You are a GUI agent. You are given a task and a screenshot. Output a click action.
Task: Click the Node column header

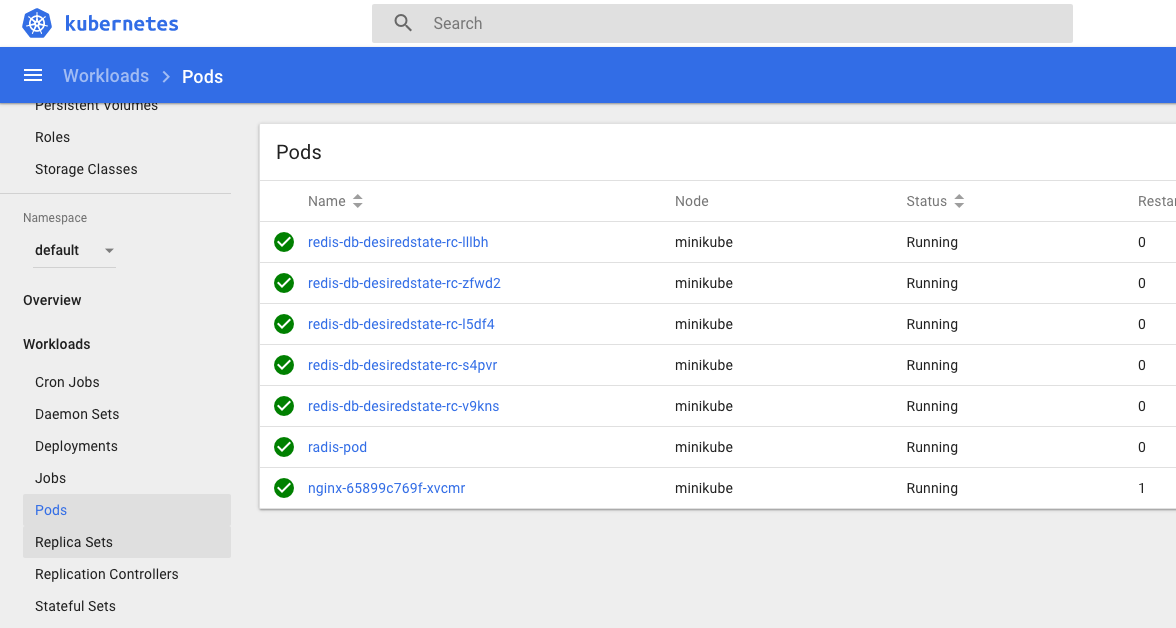tap(692, 201)
